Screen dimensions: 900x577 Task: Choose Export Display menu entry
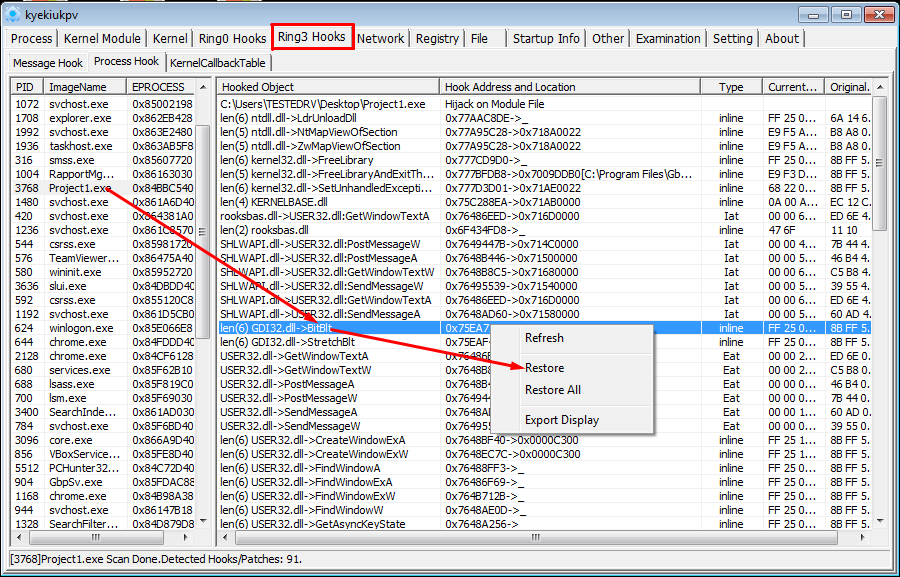(x=562, y=420)
